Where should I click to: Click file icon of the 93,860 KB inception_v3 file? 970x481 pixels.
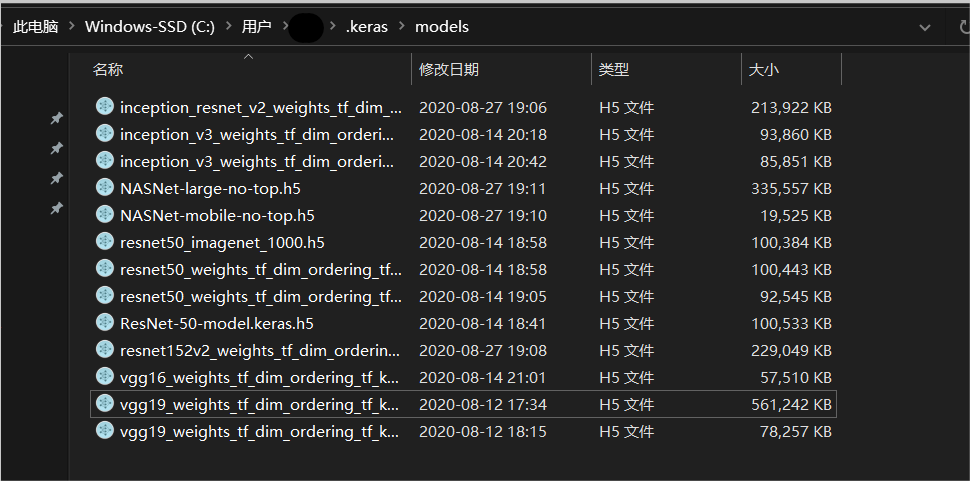[105, 134]
